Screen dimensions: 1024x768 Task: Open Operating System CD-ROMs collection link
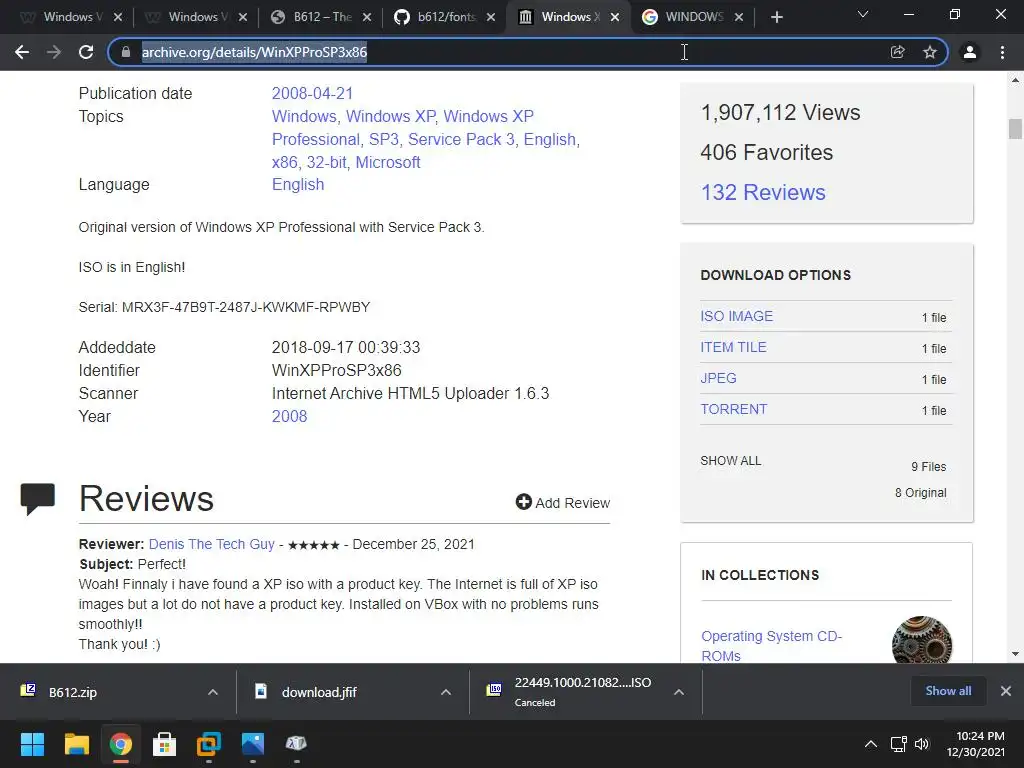(x=771, y=646)
